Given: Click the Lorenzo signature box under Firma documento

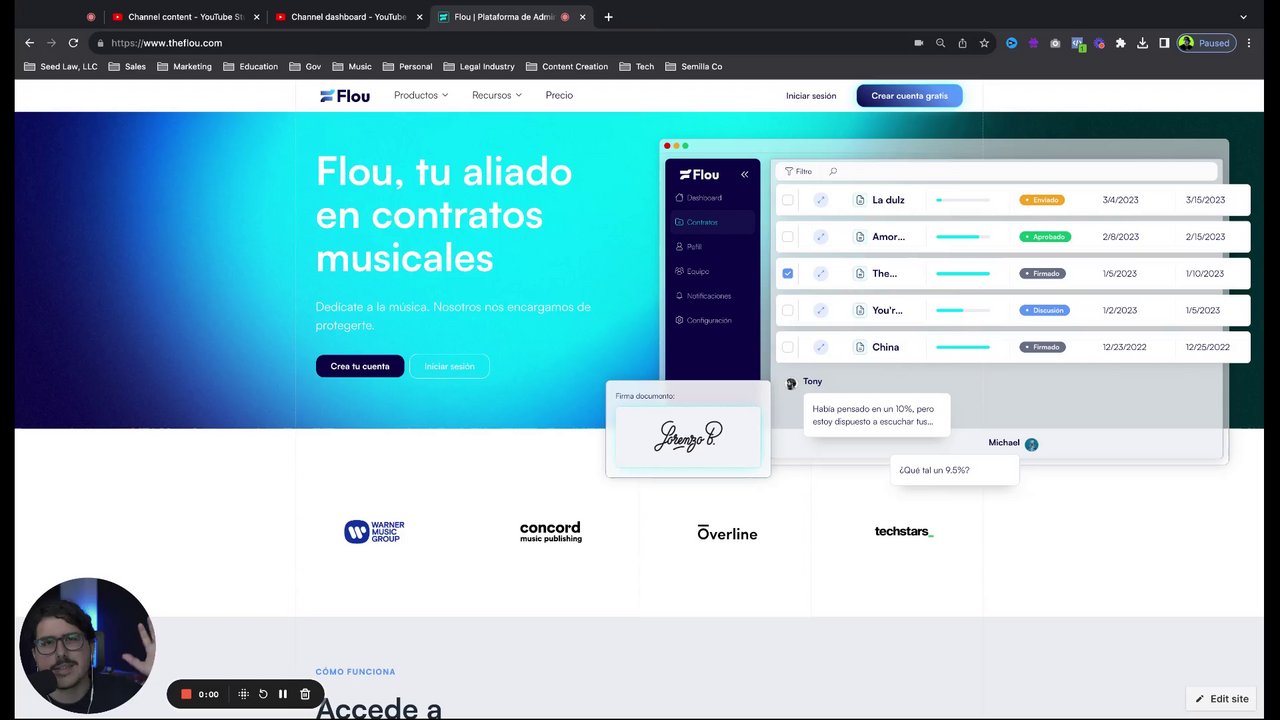Looking at the screenshot, I should point(688,436).
